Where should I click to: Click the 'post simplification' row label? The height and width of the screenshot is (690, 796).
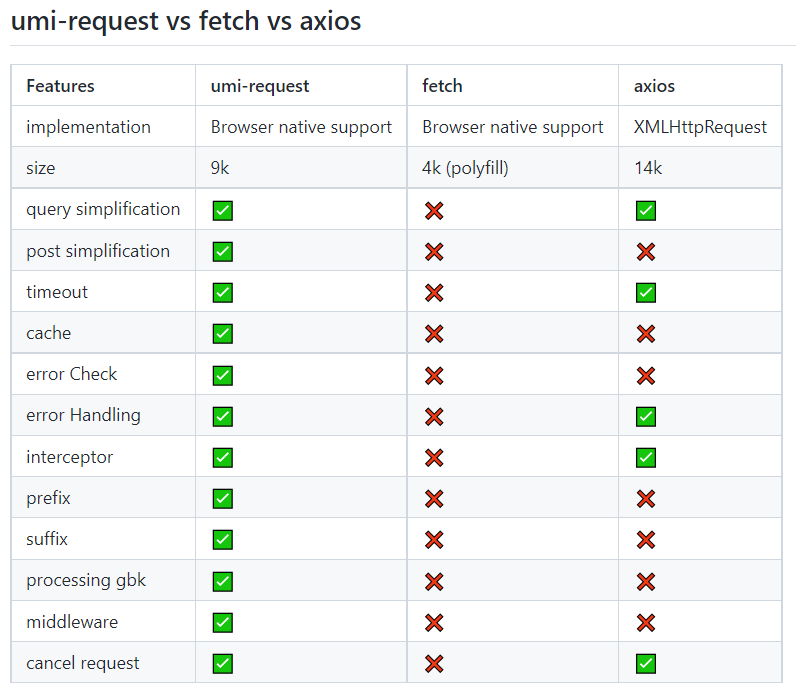pyautogui.click(x=98, y=251)
